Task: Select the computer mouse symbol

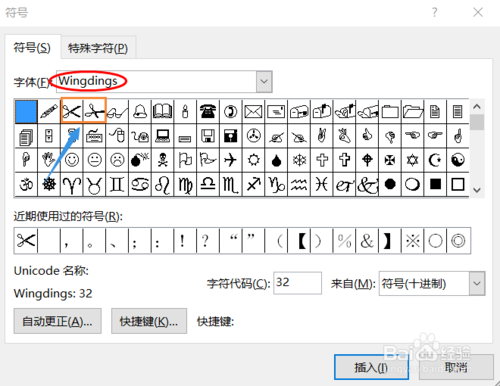Action: pyautogui.click(x=117, y=136)
